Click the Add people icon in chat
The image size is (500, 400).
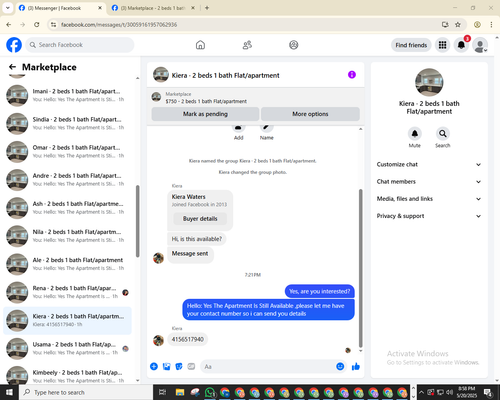pos(238,128)
